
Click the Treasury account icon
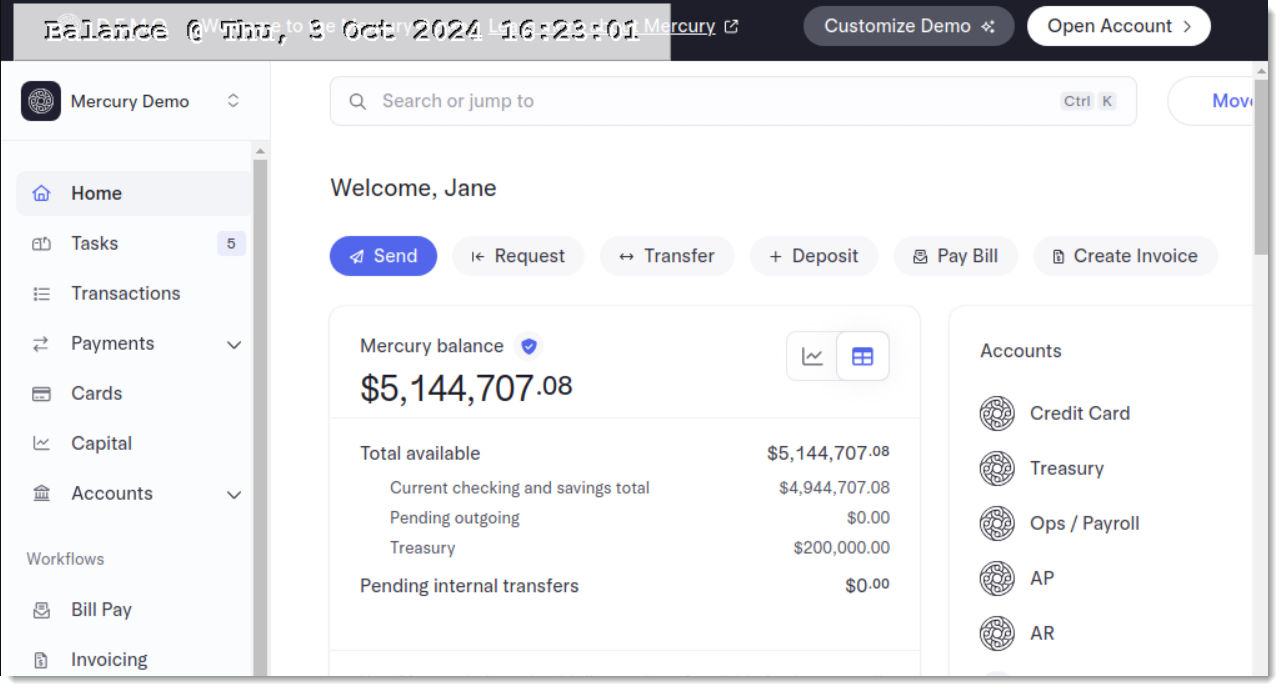[x=997, y=468]
